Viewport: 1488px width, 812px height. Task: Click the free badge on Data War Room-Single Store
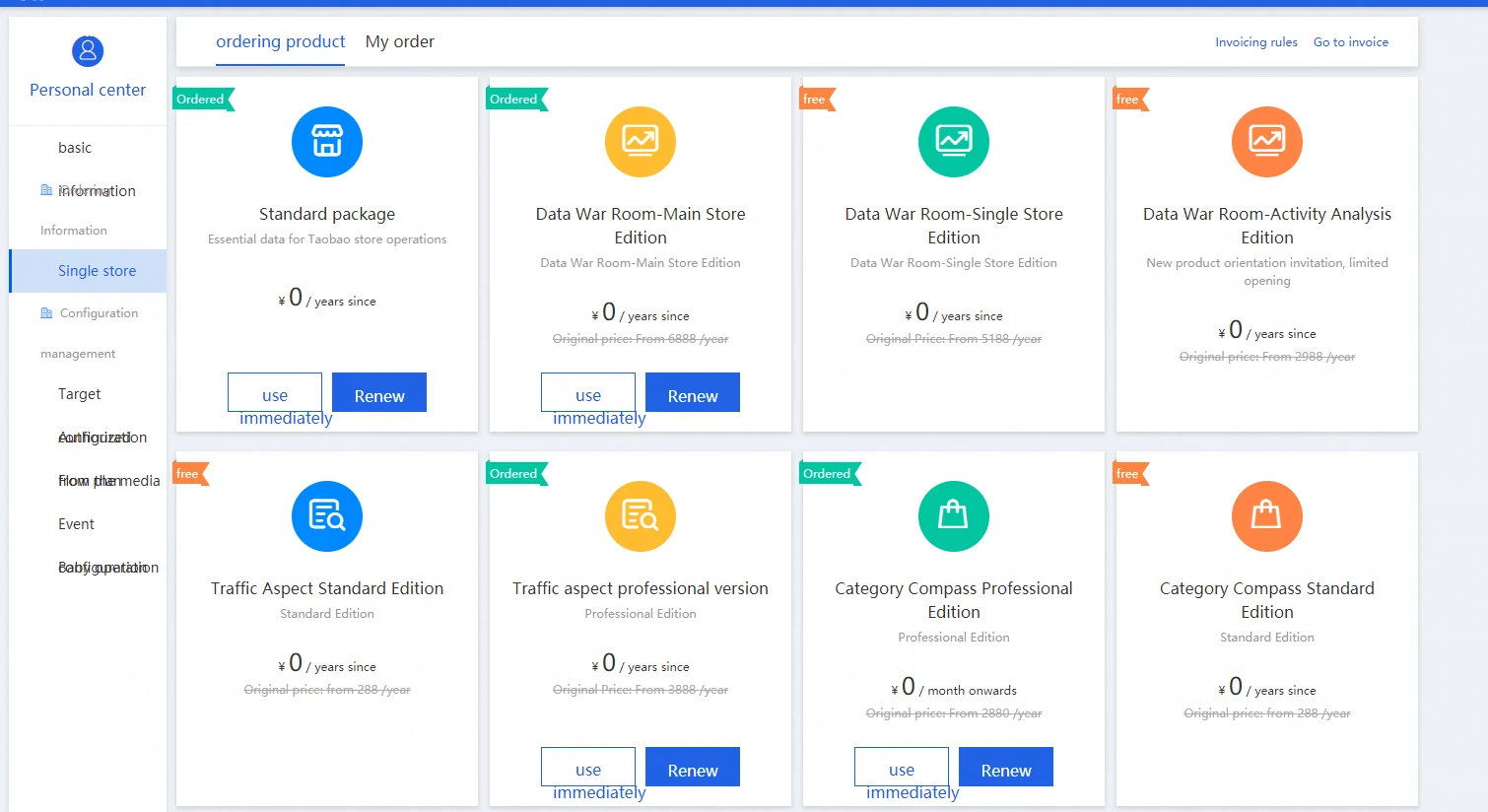pos(818,100)
